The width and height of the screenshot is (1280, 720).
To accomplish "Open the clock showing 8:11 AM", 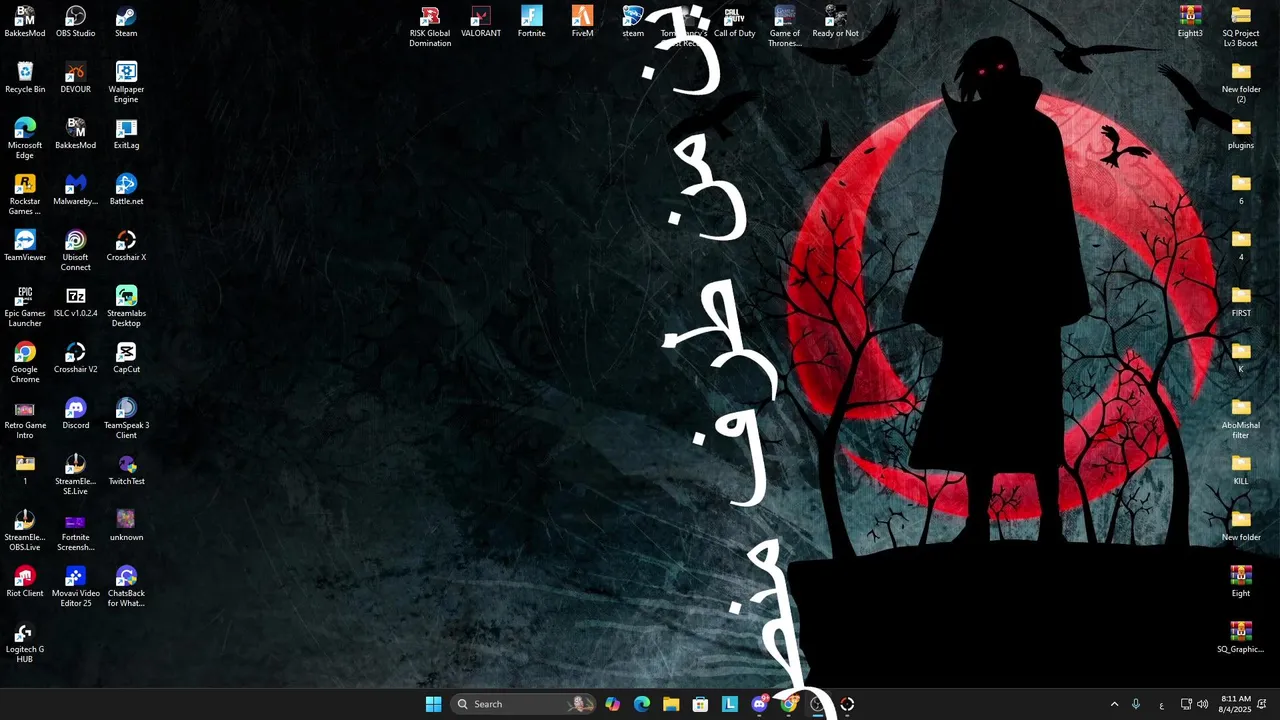I will (x=1235, y=704).
